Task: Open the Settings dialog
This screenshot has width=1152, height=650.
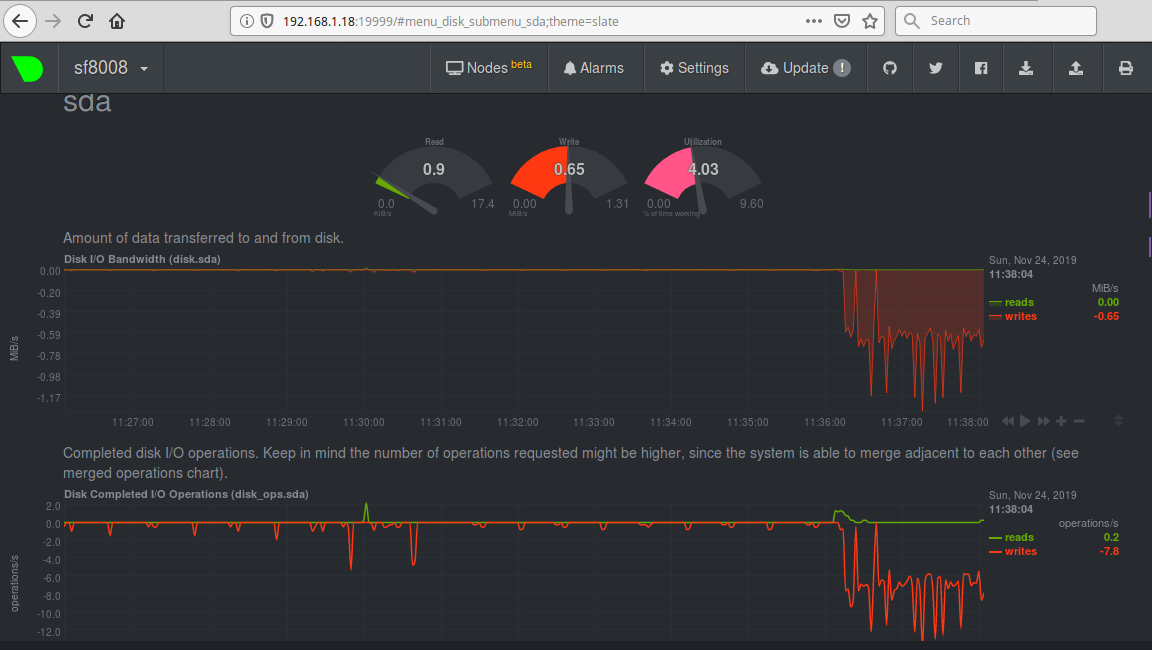Action: click(694, 68)
